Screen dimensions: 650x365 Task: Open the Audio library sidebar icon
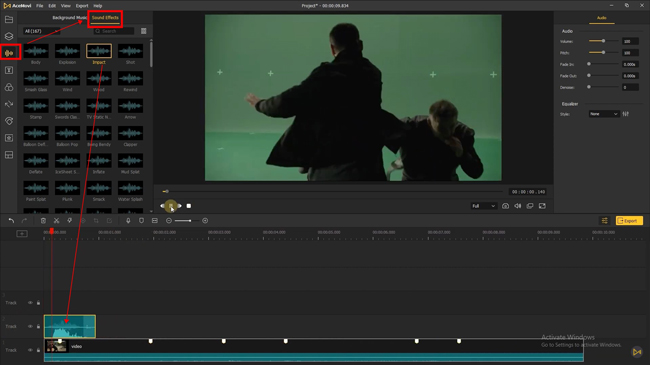point(9,53)
